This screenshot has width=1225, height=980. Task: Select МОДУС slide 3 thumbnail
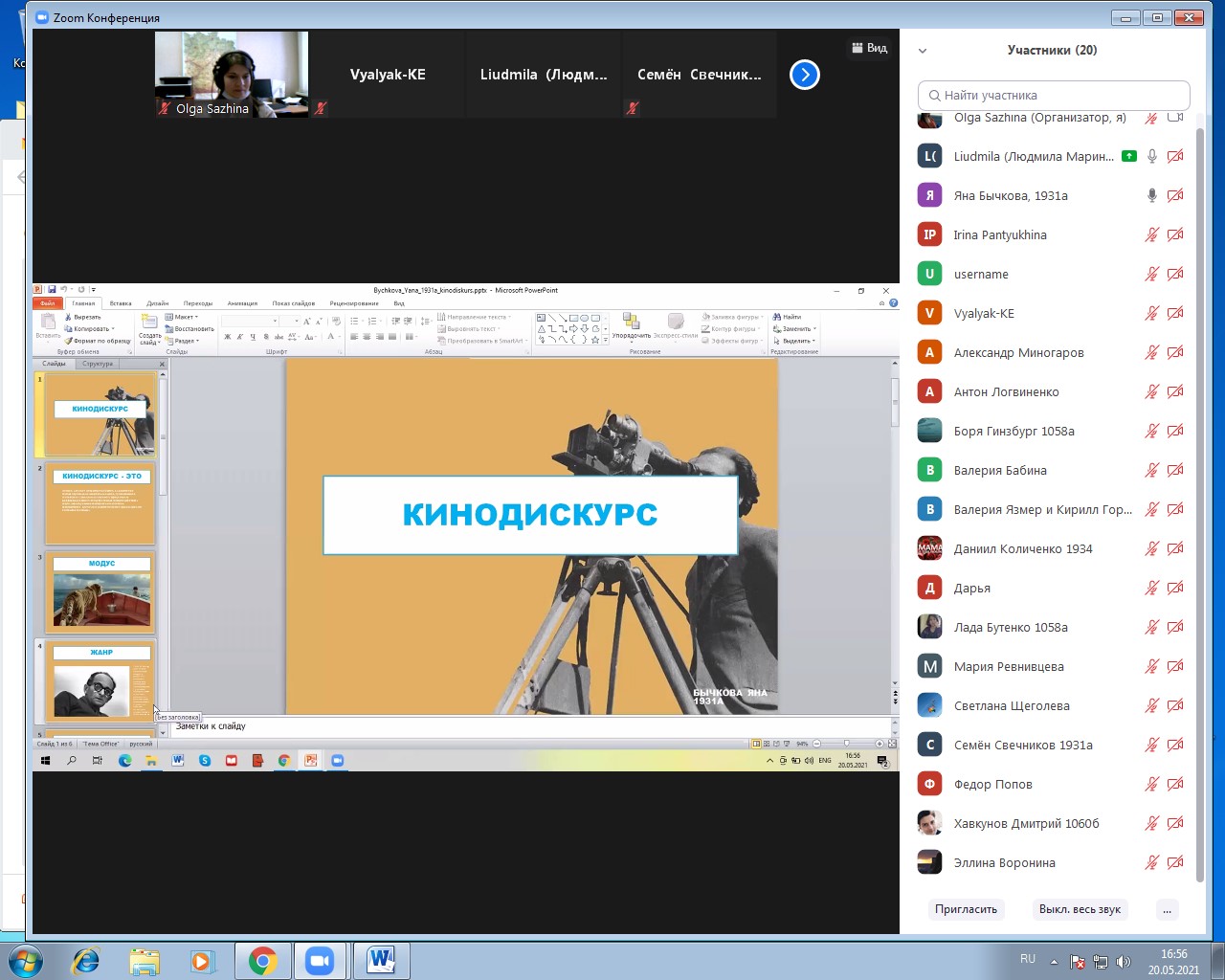point(100,592)
